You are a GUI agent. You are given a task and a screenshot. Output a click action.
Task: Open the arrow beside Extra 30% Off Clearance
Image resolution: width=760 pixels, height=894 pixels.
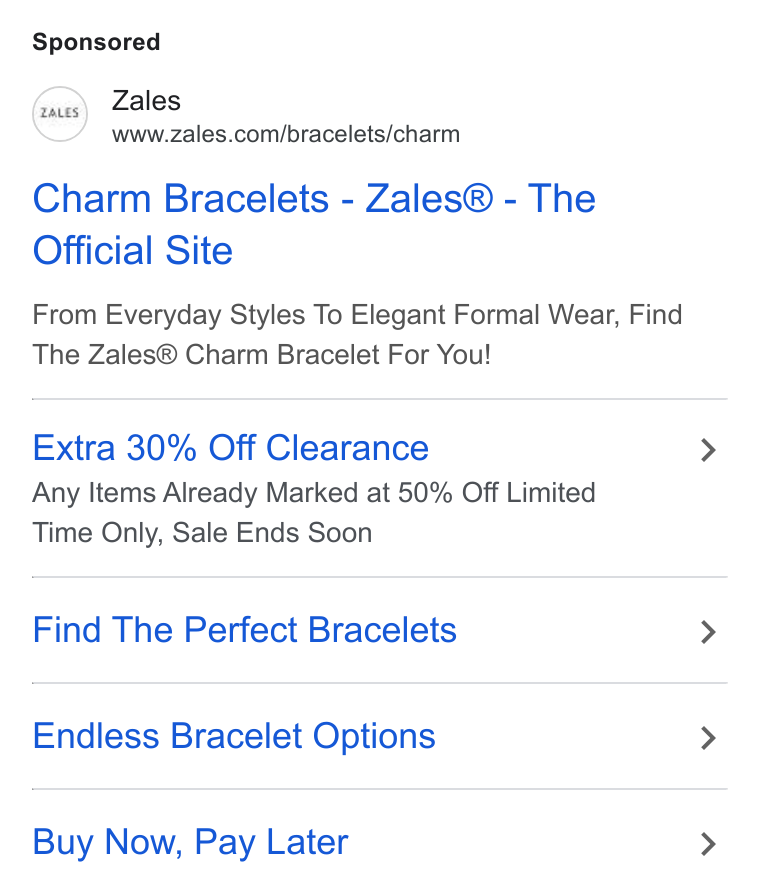tap(708, 450)
